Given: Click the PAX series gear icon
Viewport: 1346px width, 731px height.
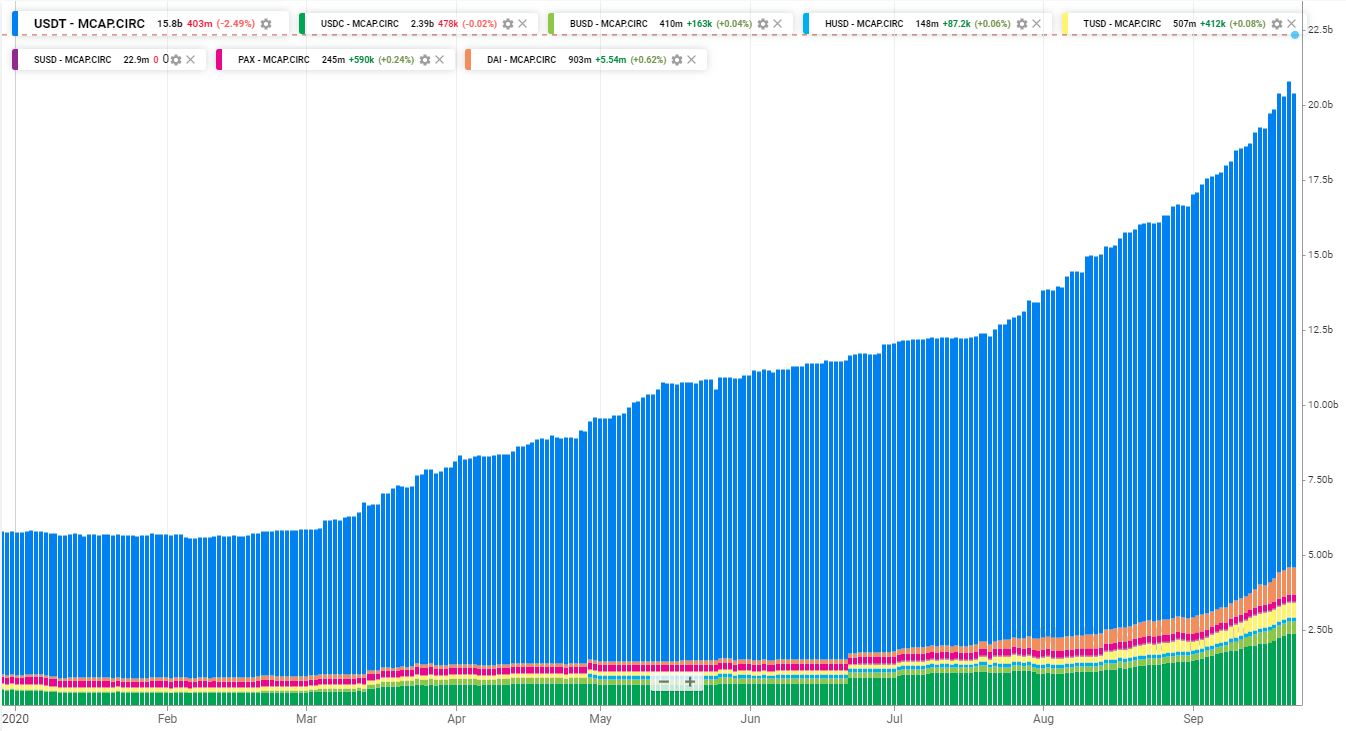Looking at the screenshot, I should click(x=425, y=60).
